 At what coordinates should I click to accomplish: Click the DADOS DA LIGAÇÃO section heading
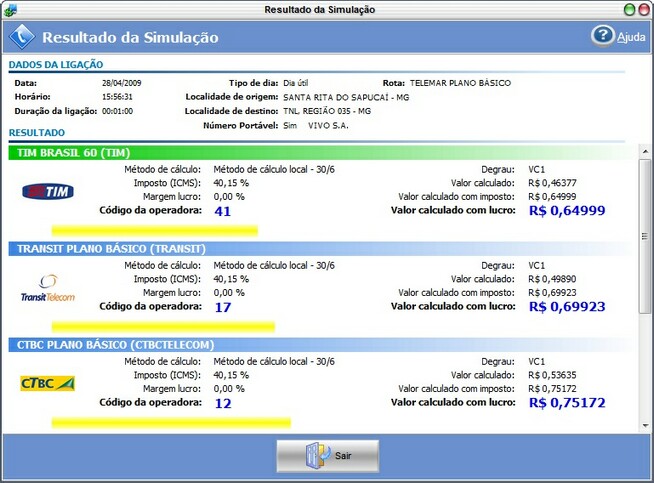tap(56, 65)
